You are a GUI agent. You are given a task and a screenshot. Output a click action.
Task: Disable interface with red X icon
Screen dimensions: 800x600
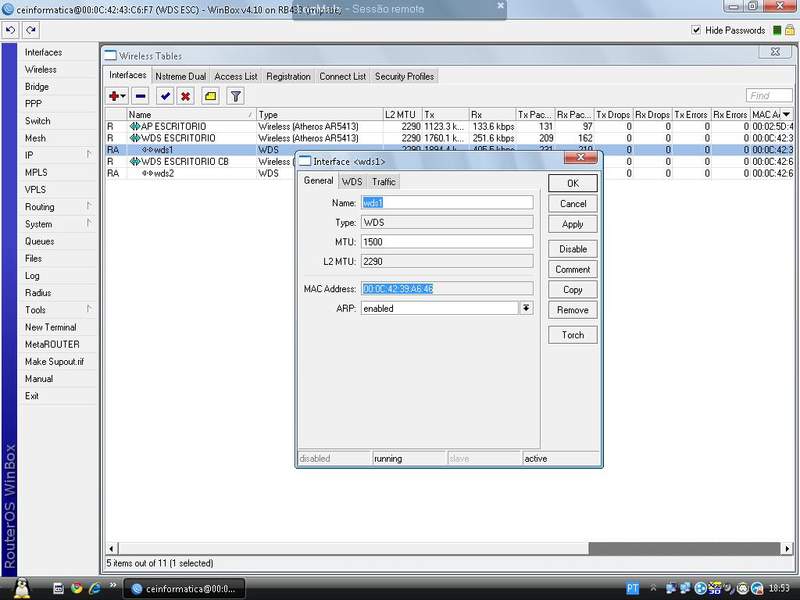(x=185, y=96)
